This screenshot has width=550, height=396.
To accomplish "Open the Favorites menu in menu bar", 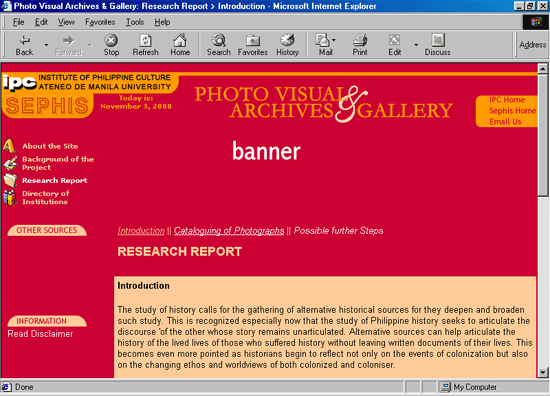I will click(100, 22).
